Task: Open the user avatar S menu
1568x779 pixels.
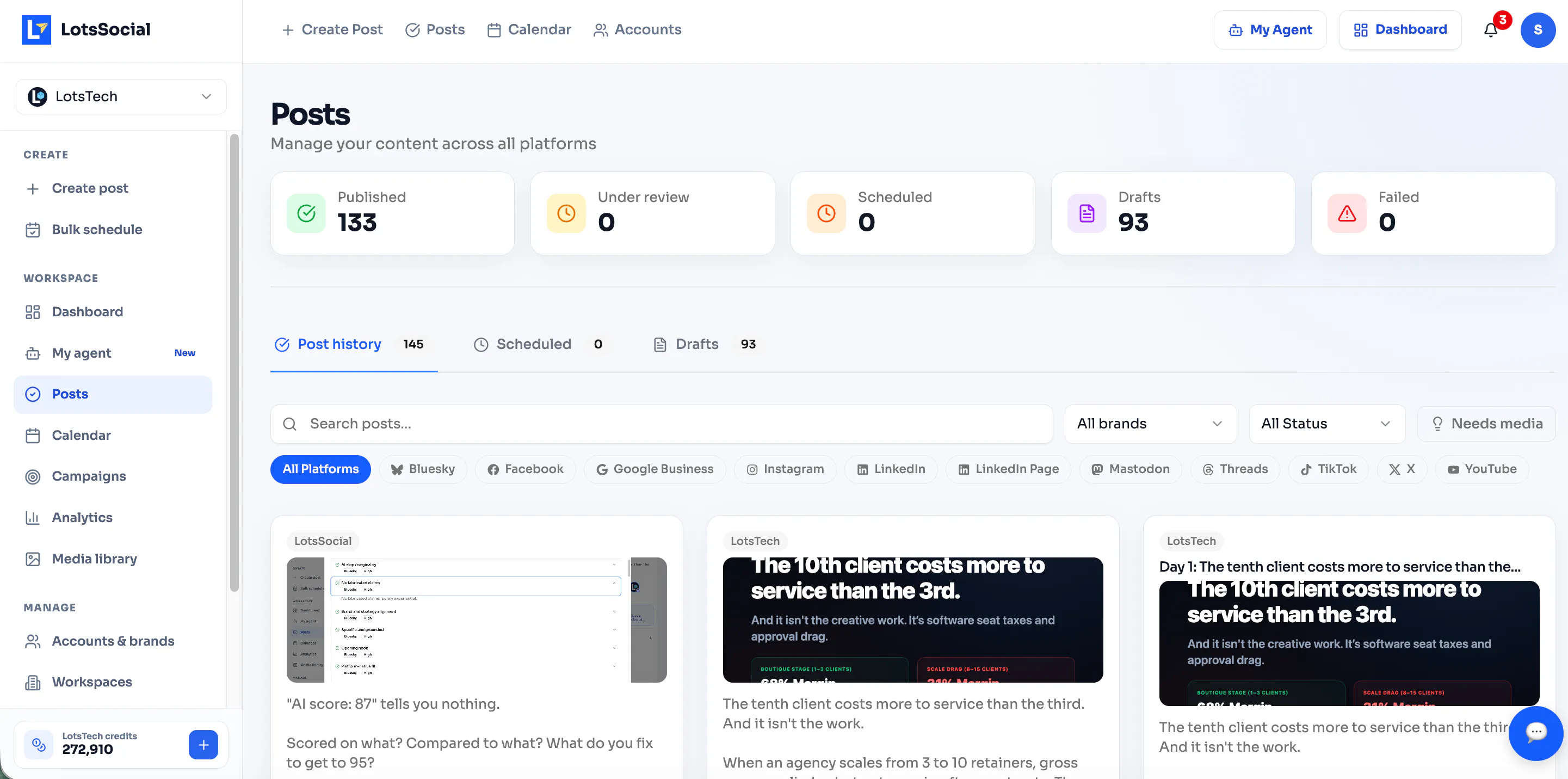Action: point(1538,30)
